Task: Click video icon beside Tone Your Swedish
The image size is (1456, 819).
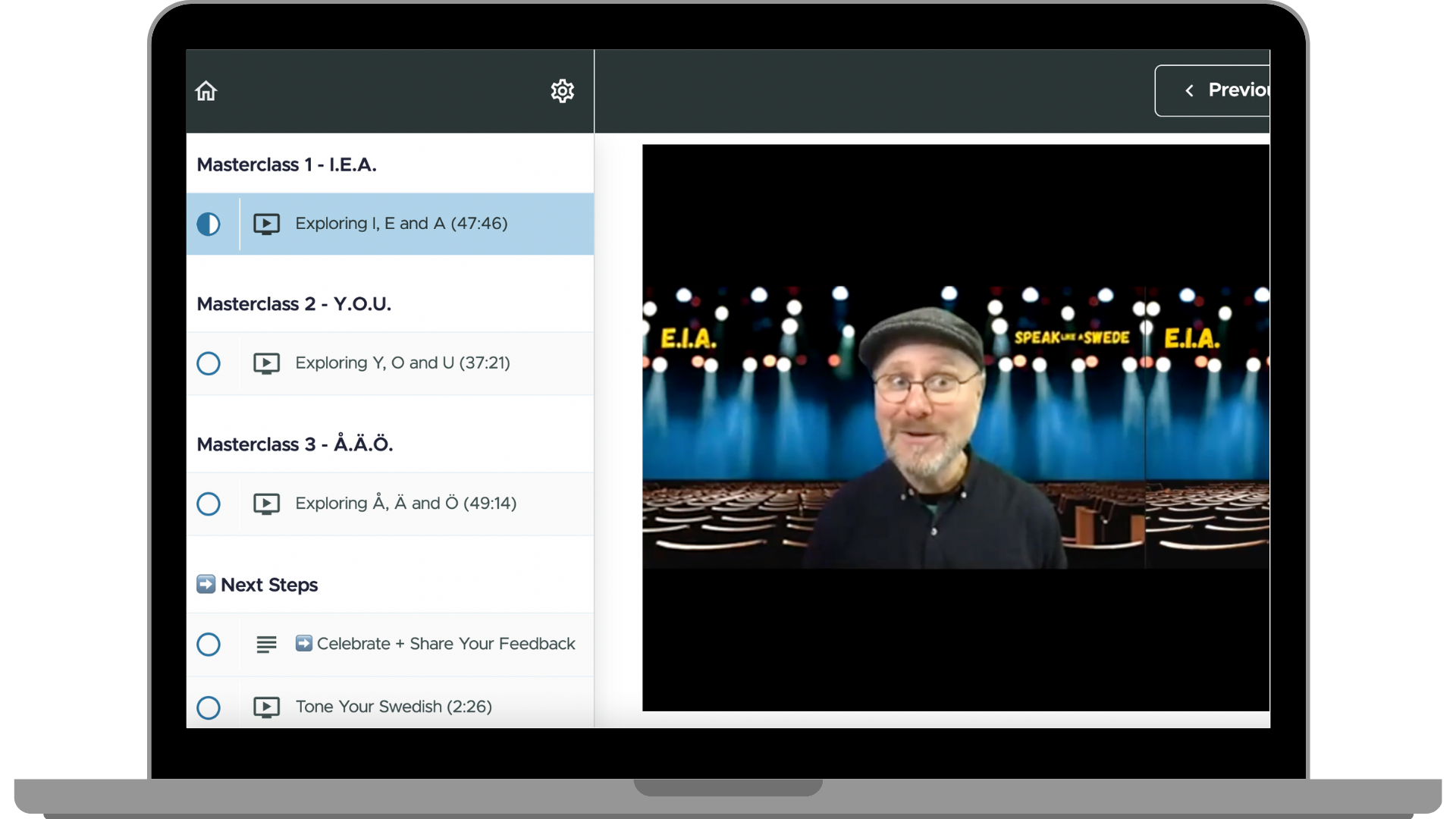Action: (266, 708)
